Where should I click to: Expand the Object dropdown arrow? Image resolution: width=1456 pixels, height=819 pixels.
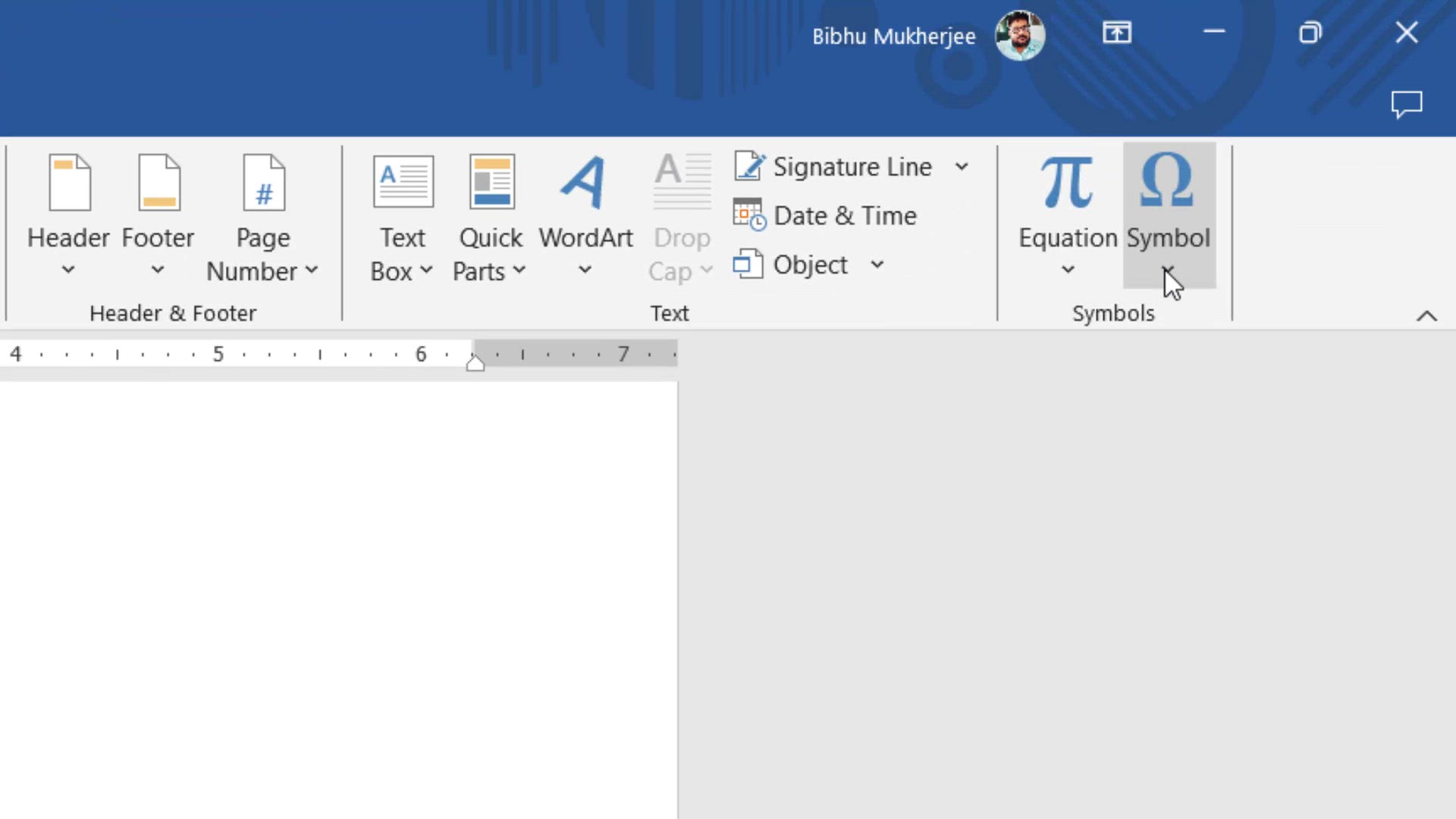(877, 265)
